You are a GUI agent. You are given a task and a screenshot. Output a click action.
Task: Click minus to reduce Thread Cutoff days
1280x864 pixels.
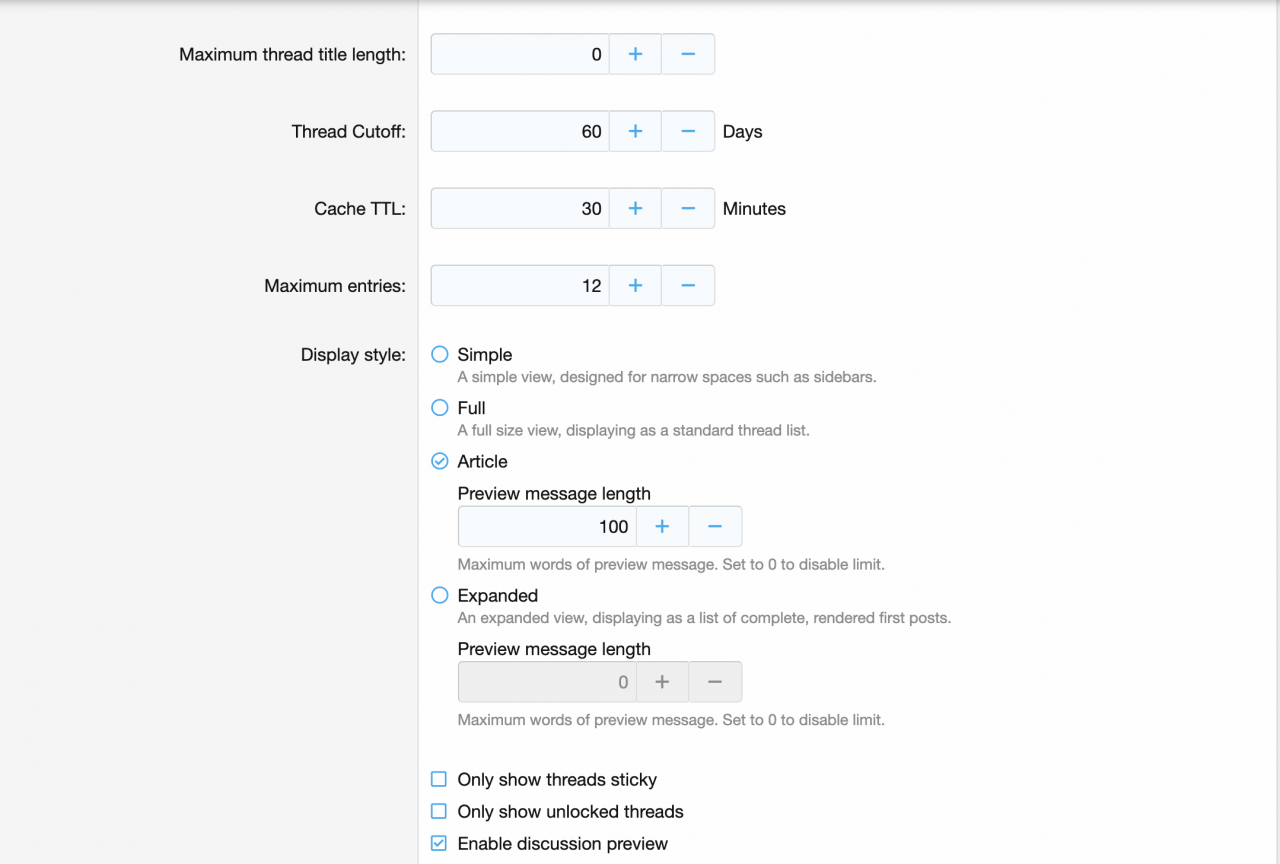coord(688,131)
